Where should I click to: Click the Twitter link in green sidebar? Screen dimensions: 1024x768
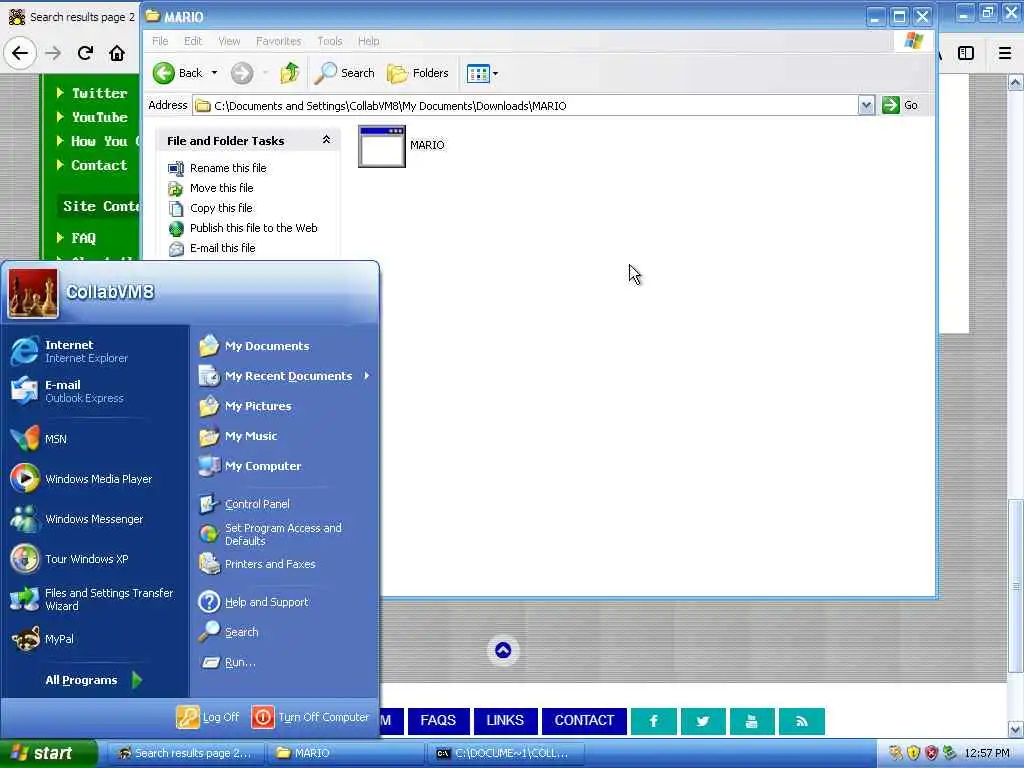pos(99,93)
